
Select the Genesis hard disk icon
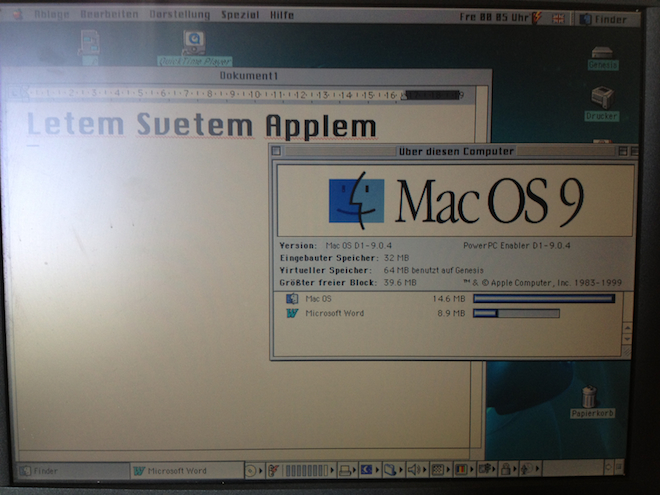603,58
